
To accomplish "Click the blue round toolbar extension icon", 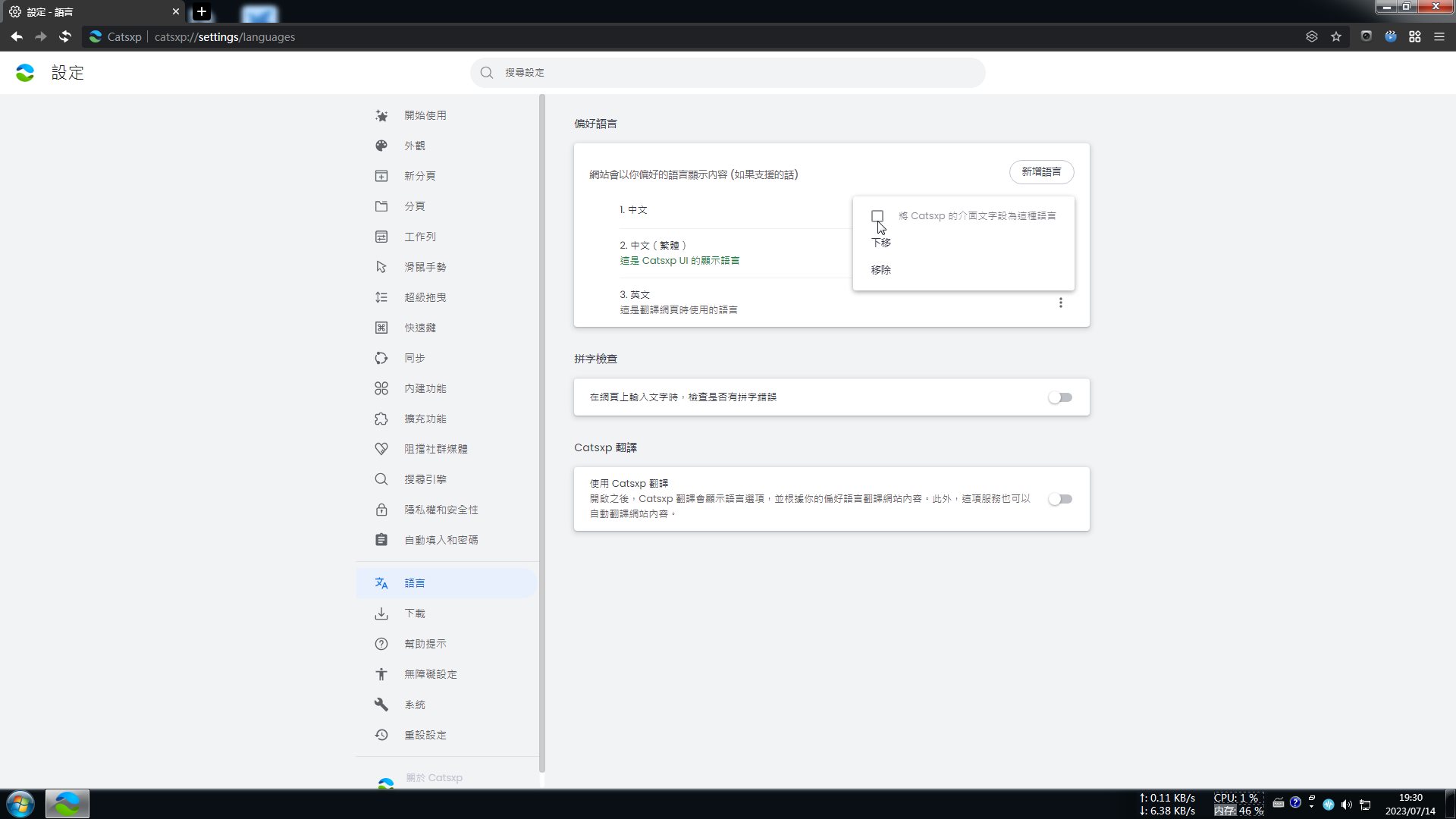I will coord(1391,36).
